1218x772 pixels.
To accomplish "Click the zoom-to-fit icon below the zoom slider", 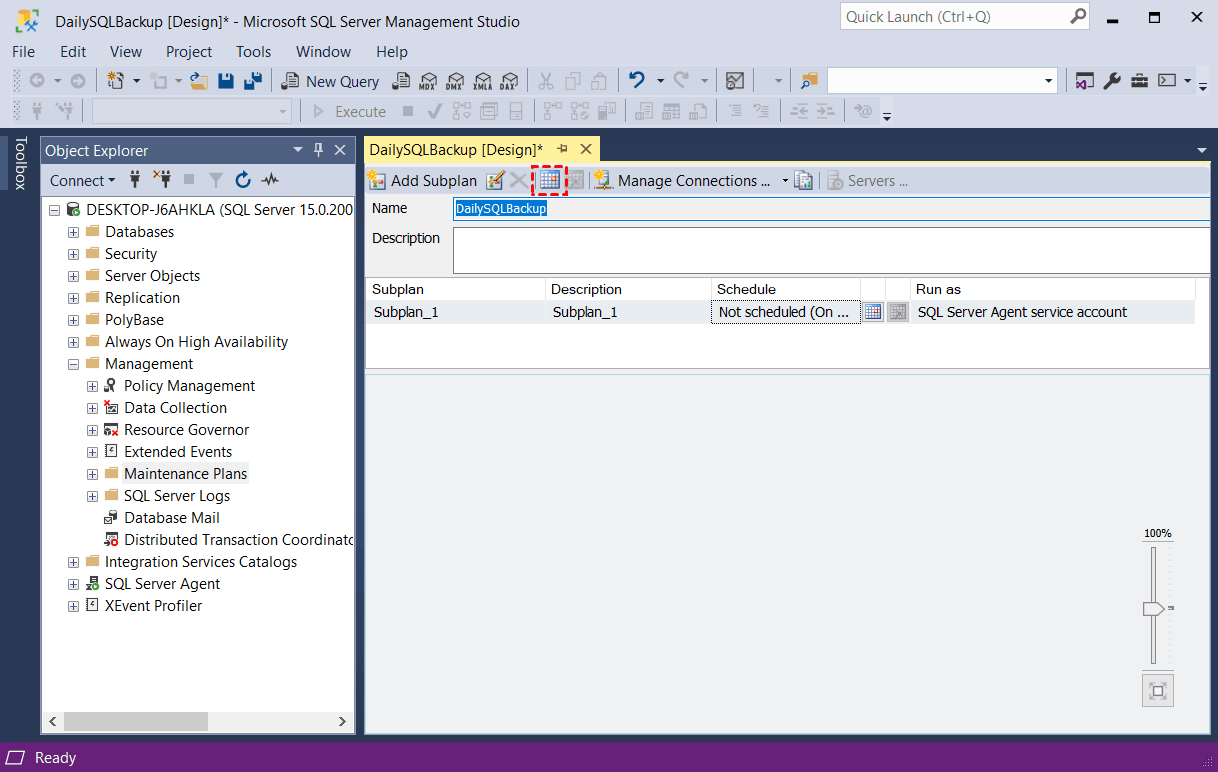I will click(x=1157, y=690).
